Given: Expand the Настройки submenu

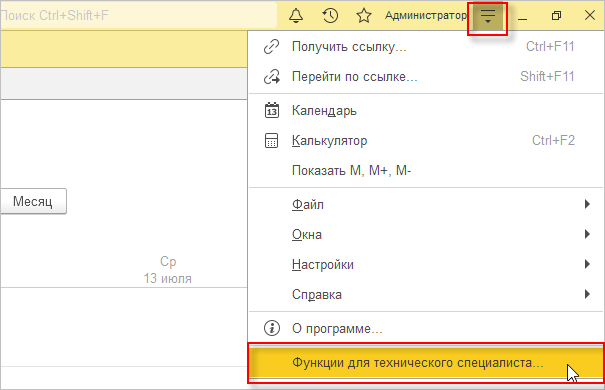Looking at the screenshot, I should tap(426, 264).
